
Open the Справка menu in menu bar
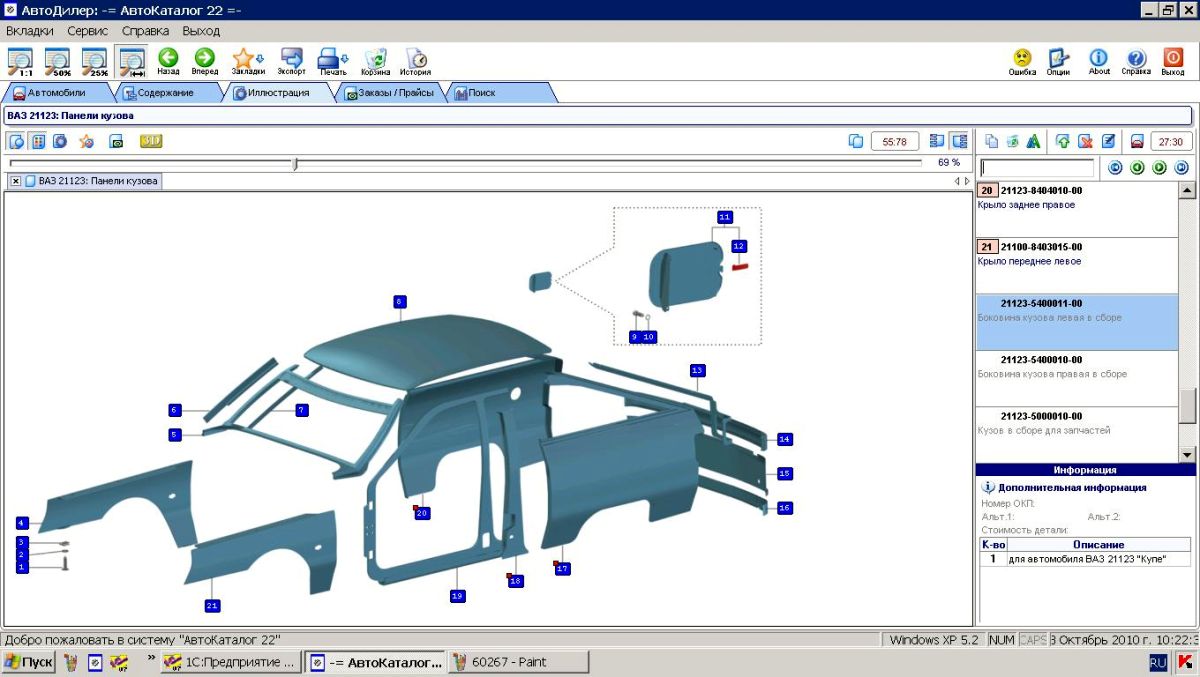146,31
